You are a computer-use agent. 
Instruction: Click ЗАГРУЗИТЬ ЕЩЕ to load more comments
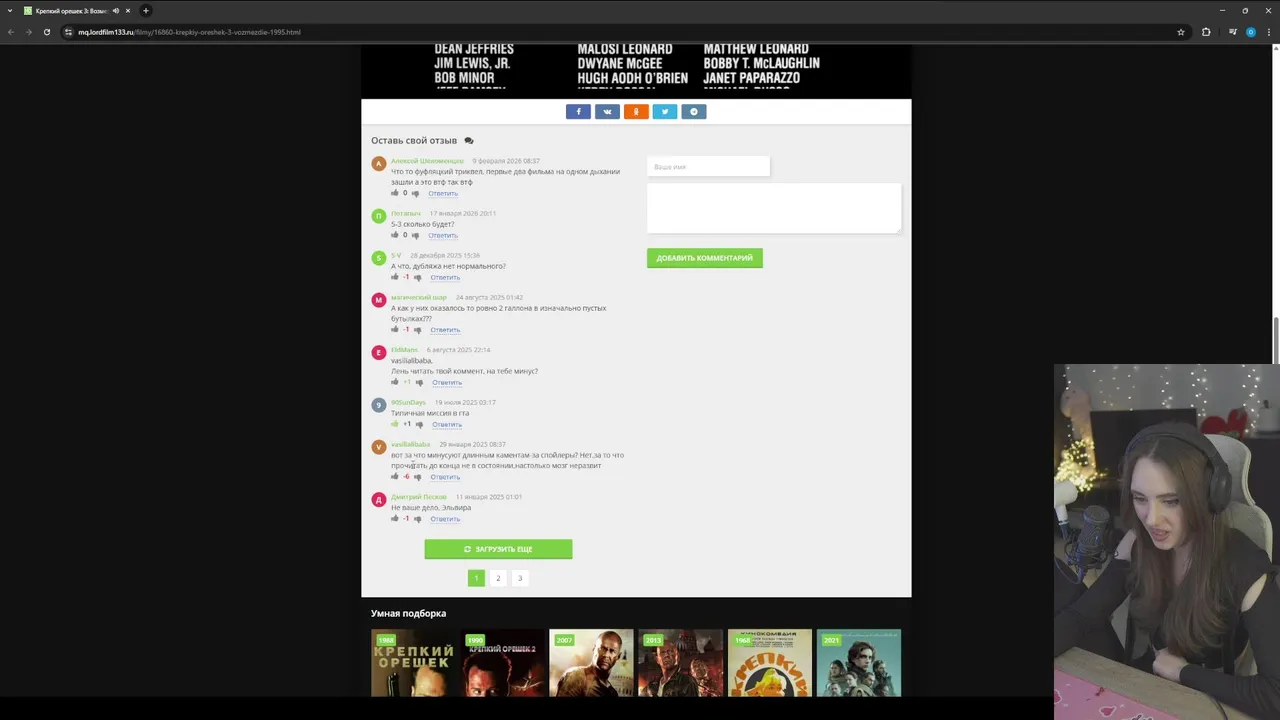click(498, 549)
